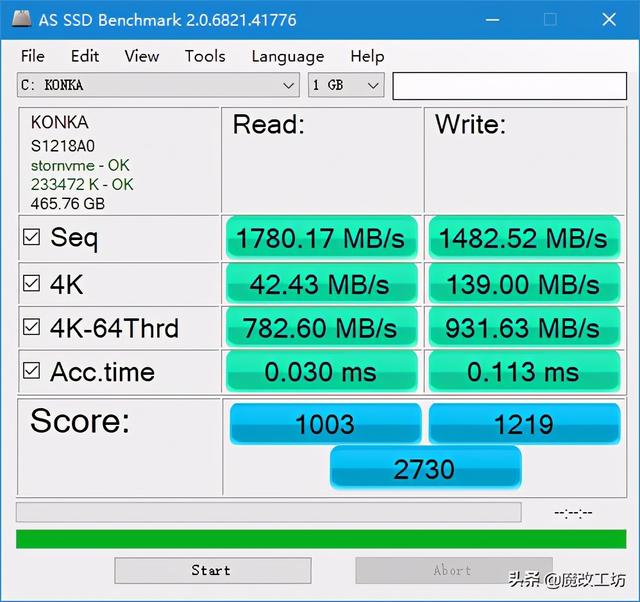Click Seq read result 1780.17 MB/s
The height and width of the screenshot is (602, 640).
pyautogui.click(x=322, y=238)
